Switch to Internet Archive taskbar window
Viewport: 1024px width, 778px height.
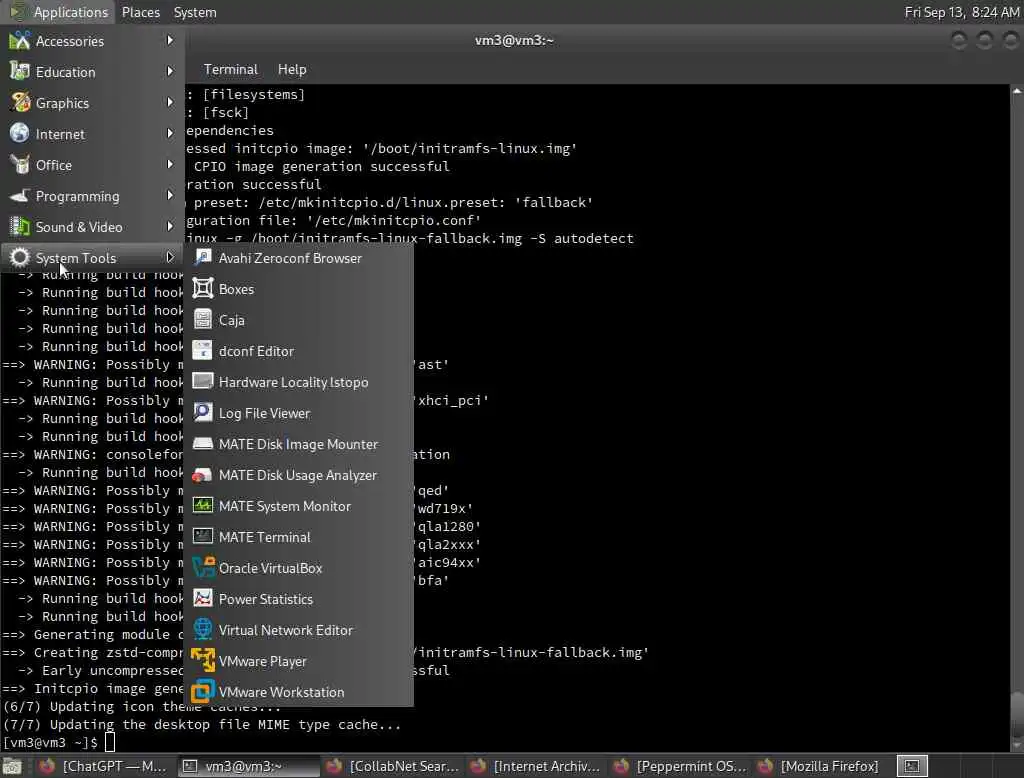[537, 766]
